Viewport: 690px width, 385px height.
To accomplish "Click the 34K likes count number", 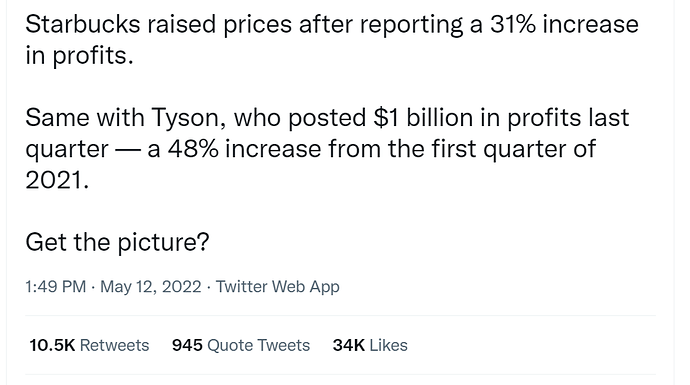I will pyautogui.click(x=349, y=345).
